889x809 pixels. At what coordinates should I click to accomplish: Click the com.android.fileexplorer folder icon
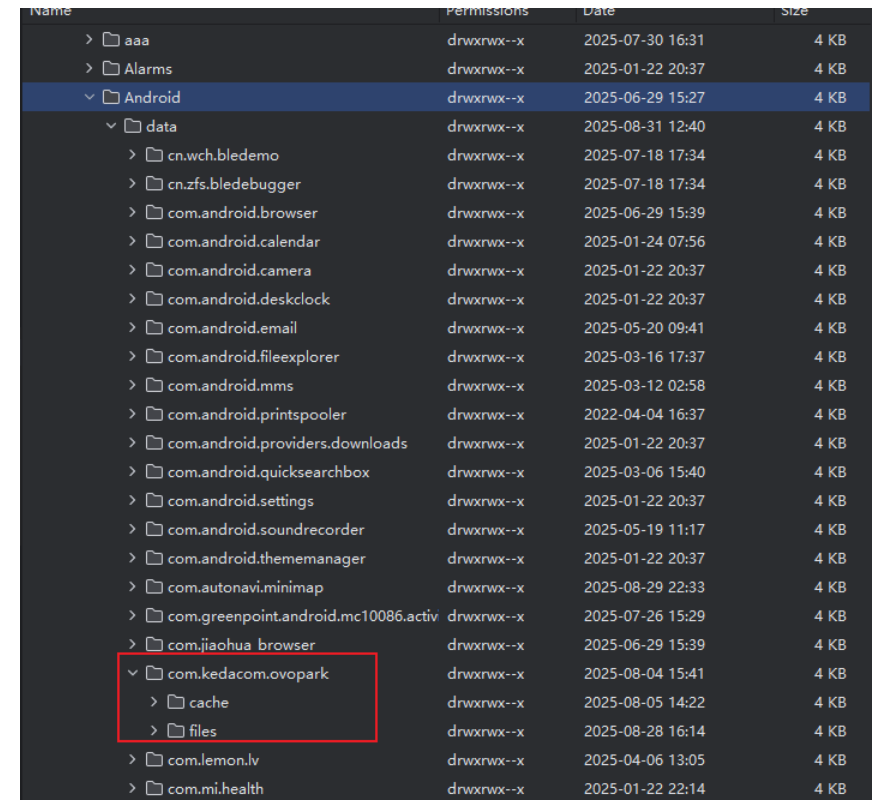[154, 357]
